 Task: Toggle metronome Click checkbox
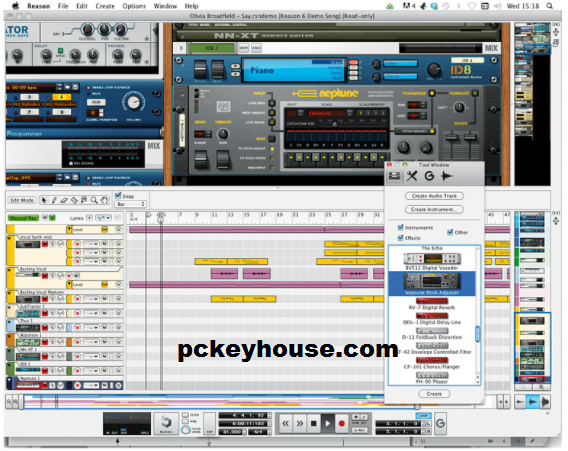[185, 415]
